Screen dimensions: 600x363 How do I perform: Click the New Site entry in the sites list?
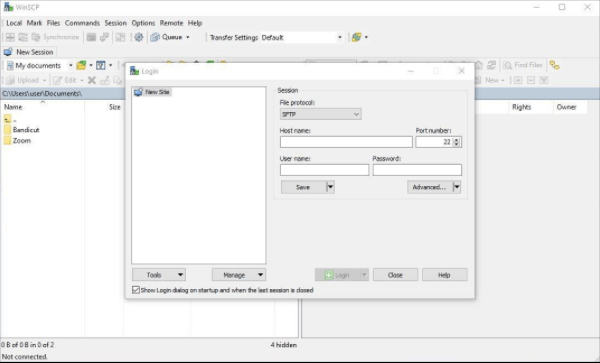point(152,92)
